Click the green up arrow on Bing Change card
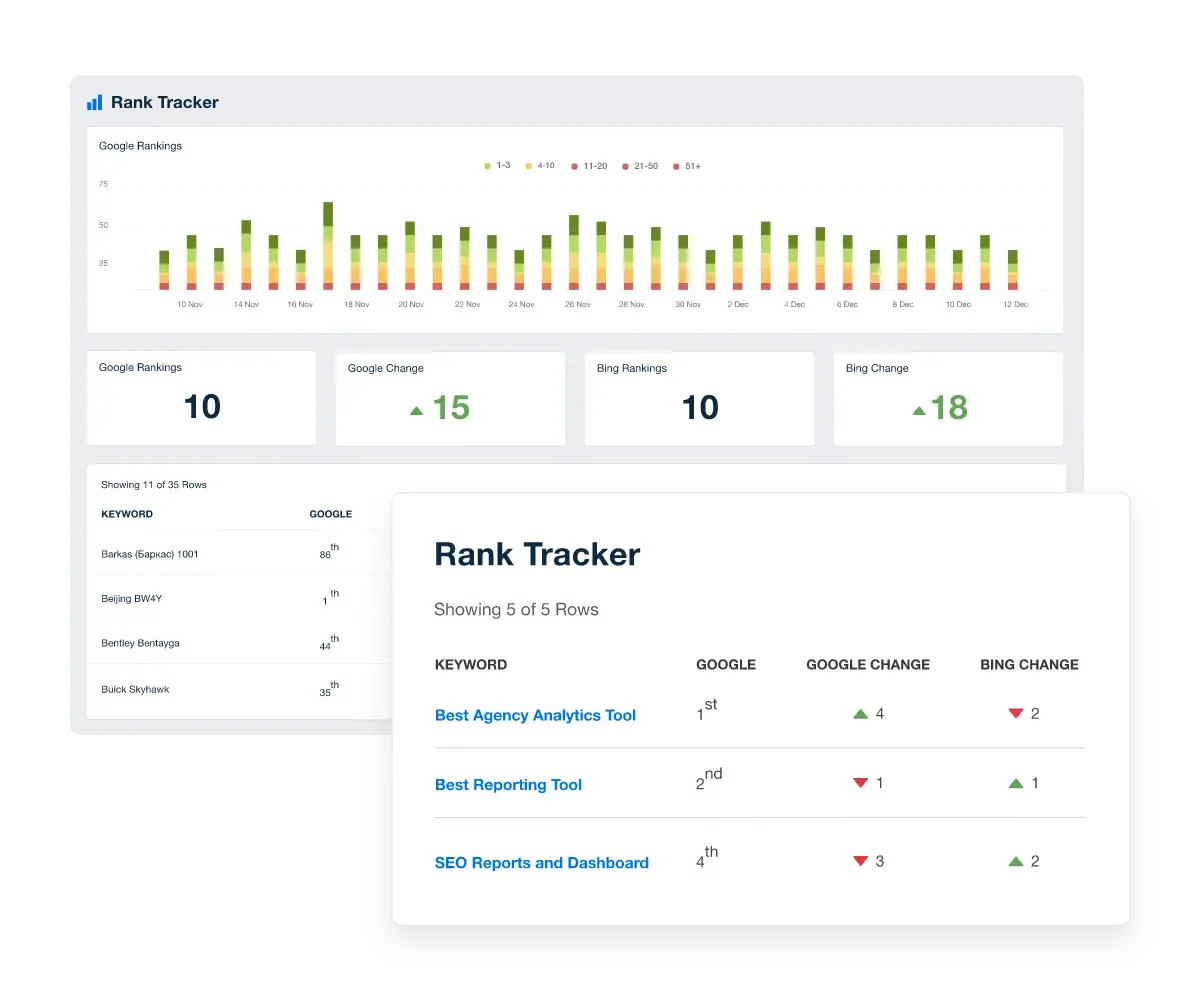This screenshot has width=1200, height=1000. (920, 410)
